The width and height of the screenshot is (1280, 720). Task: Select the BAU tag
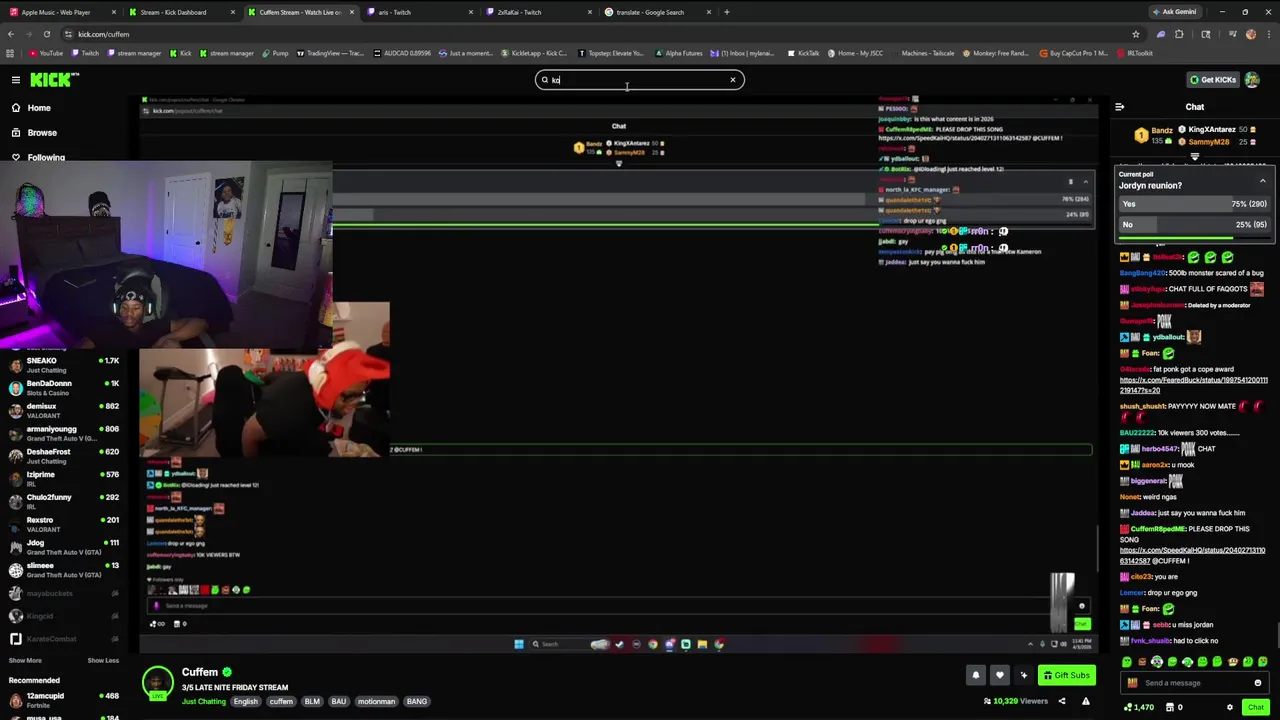click(x=339, y=702)
